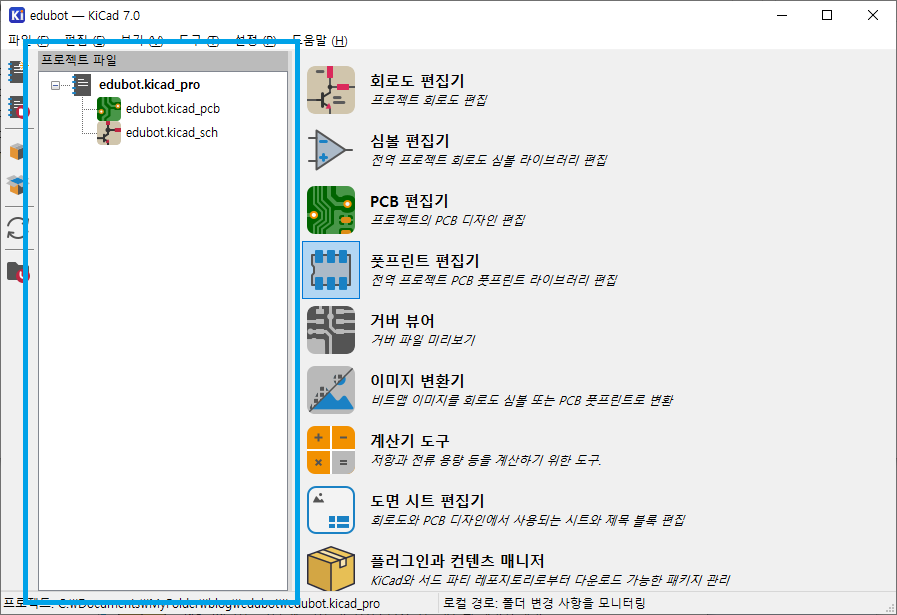Click status bar text '로컬 경로: 폴더 변경 사항을 모니터링'

click(544, 604)
